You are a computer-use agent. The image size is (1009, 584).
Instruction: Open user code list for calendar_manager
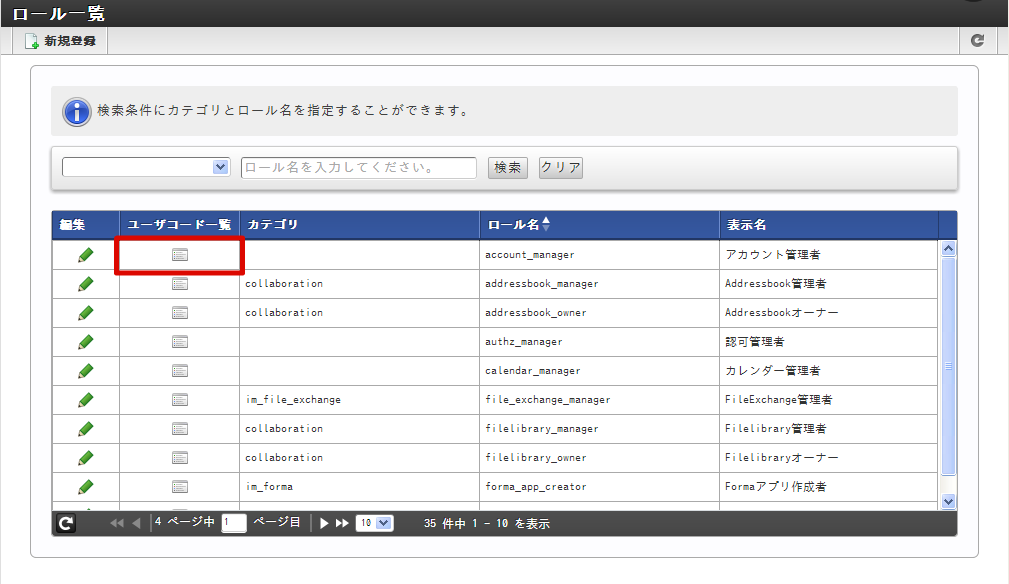[180, 371]
